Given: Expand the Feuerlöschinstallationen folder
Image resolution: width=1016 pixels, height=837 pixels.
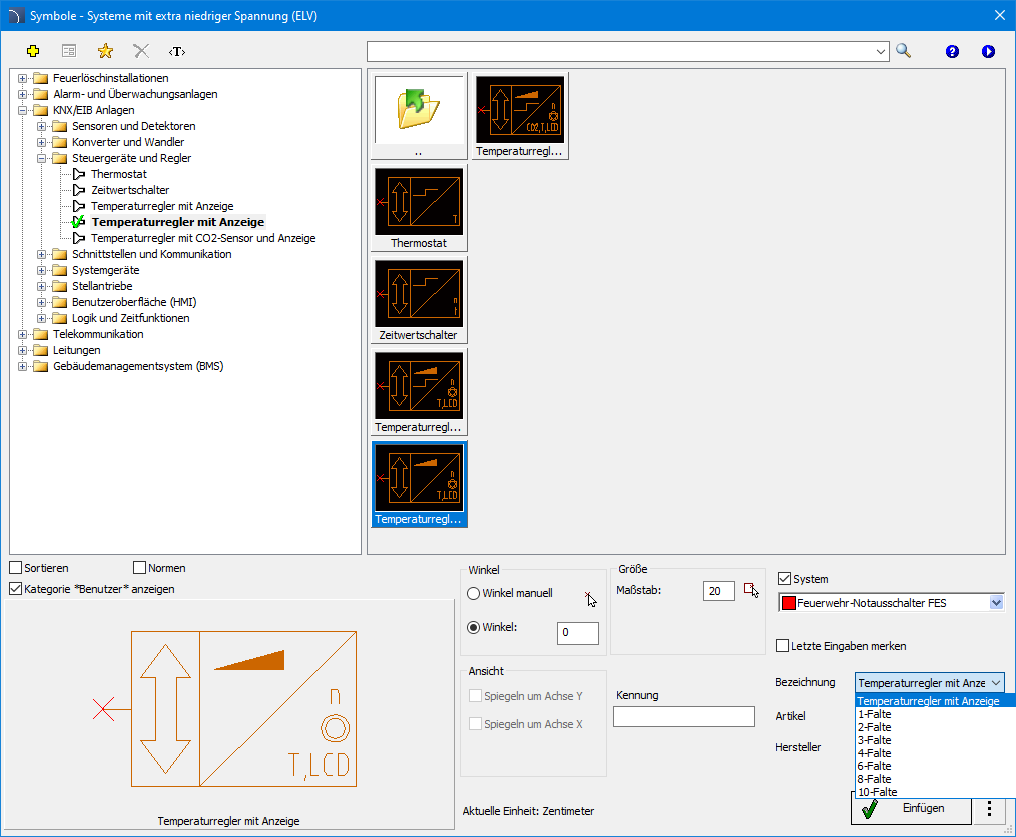Looking at the screenshot, I should [x=23, y=78].
